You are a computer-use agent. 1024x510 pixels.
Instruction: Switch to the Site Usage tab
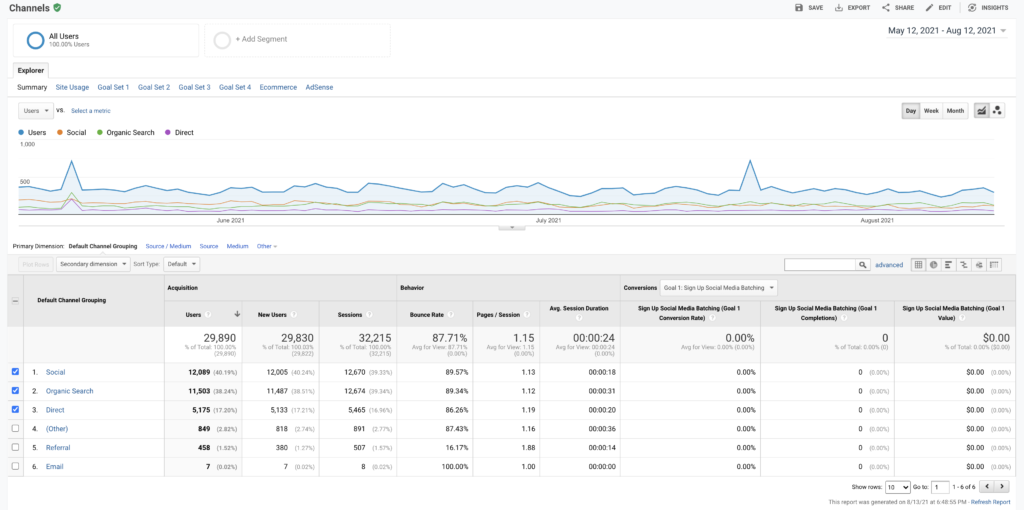pos(72,87)
